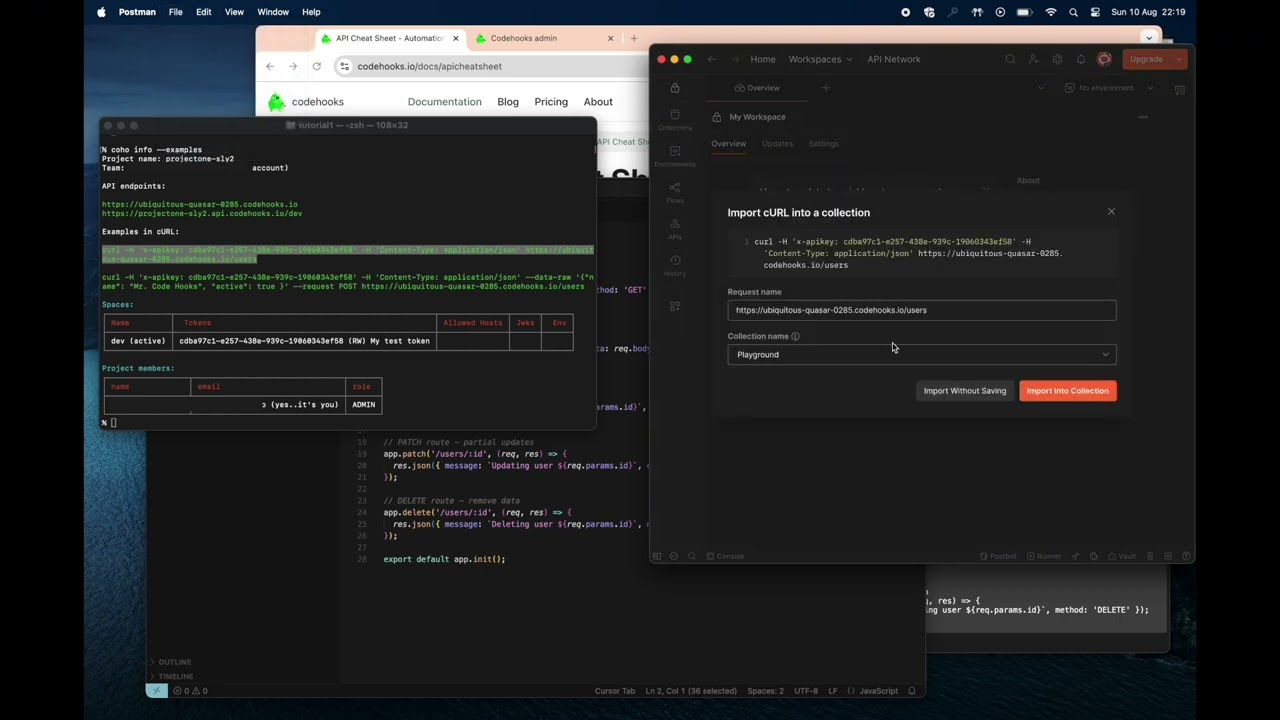Click API Network in Postman header
Viewport: 1280px width, 720px height.
[894, 59]
